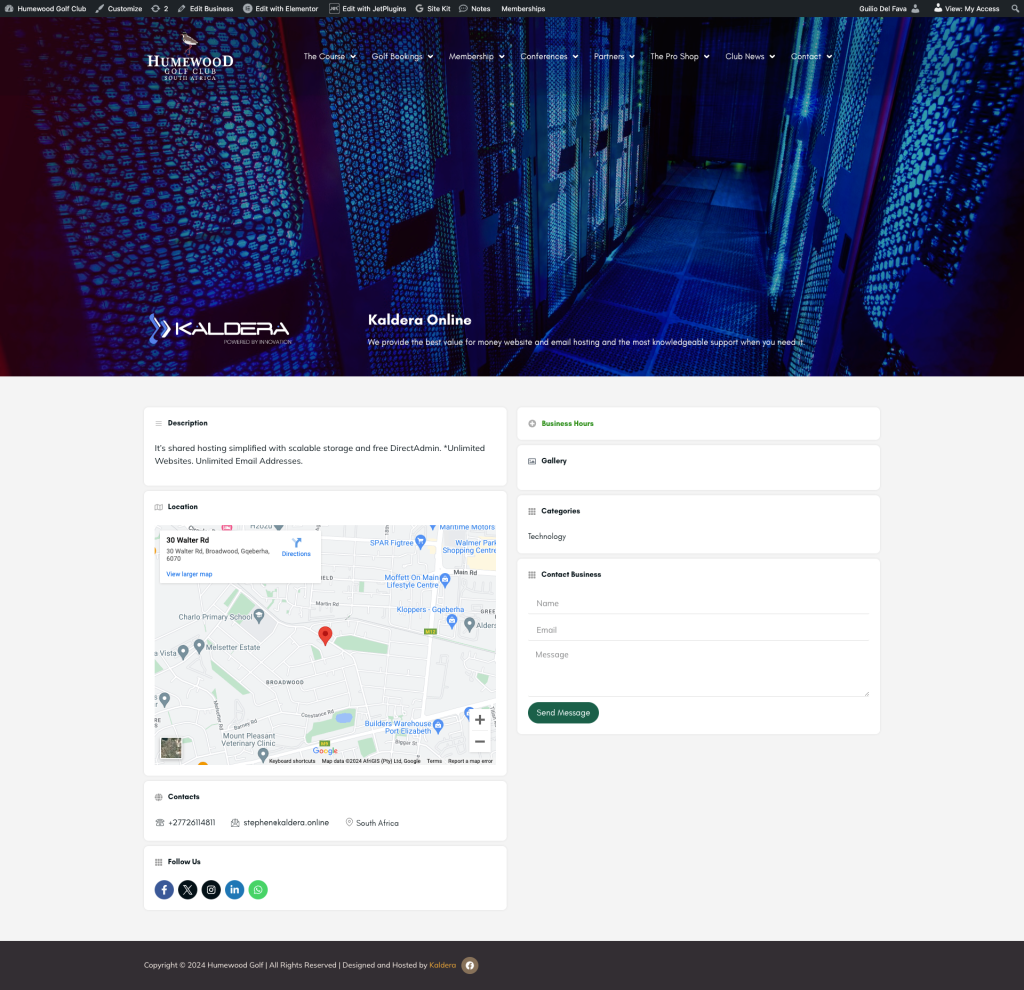Open the WhatsApp social icon
This screenshot has height=990, width=1024.
pyautogui.click(x=258, y=889)
